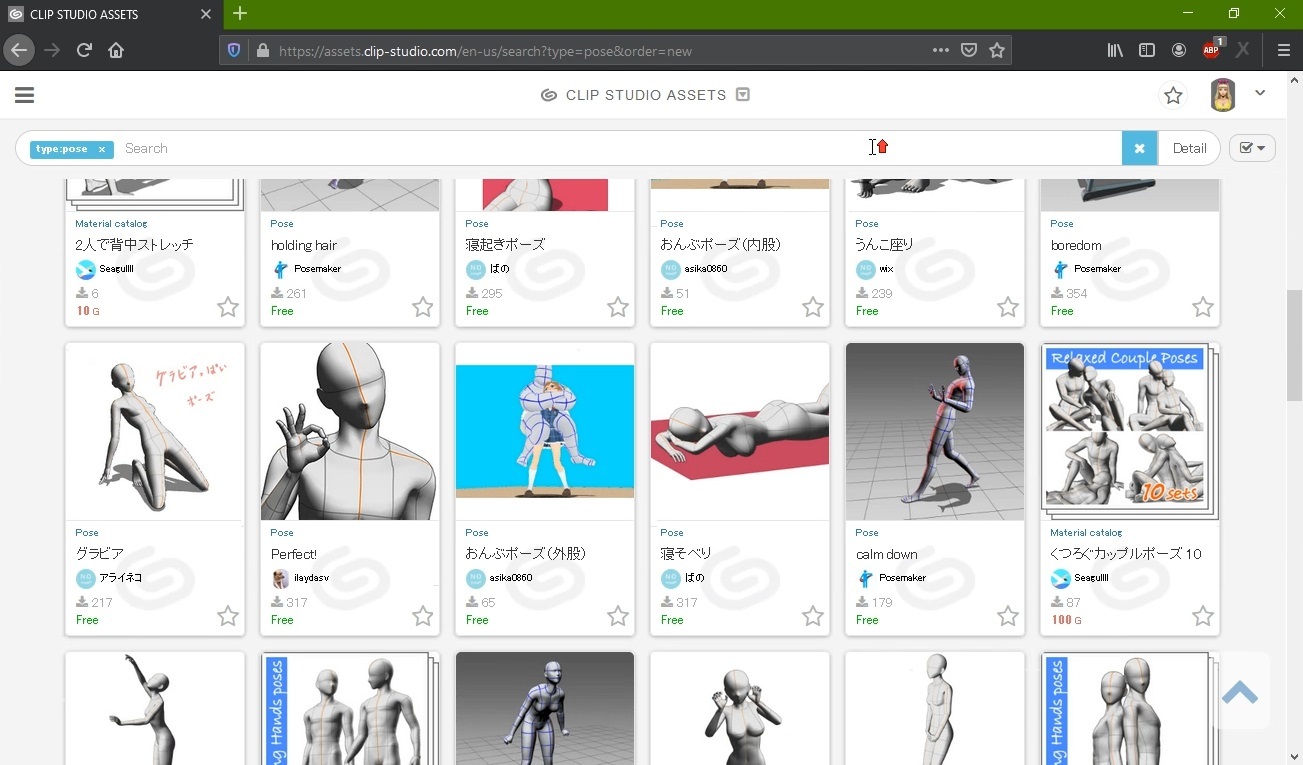Click the browser address bar URL

click(485, 51)
